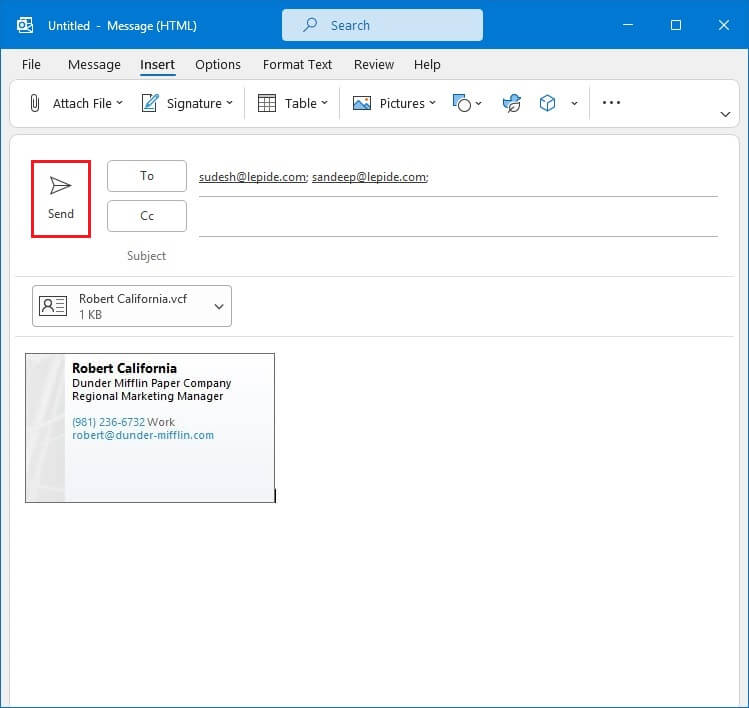Minimize the message window
The image size is (749, 708).
pos(628,25)
